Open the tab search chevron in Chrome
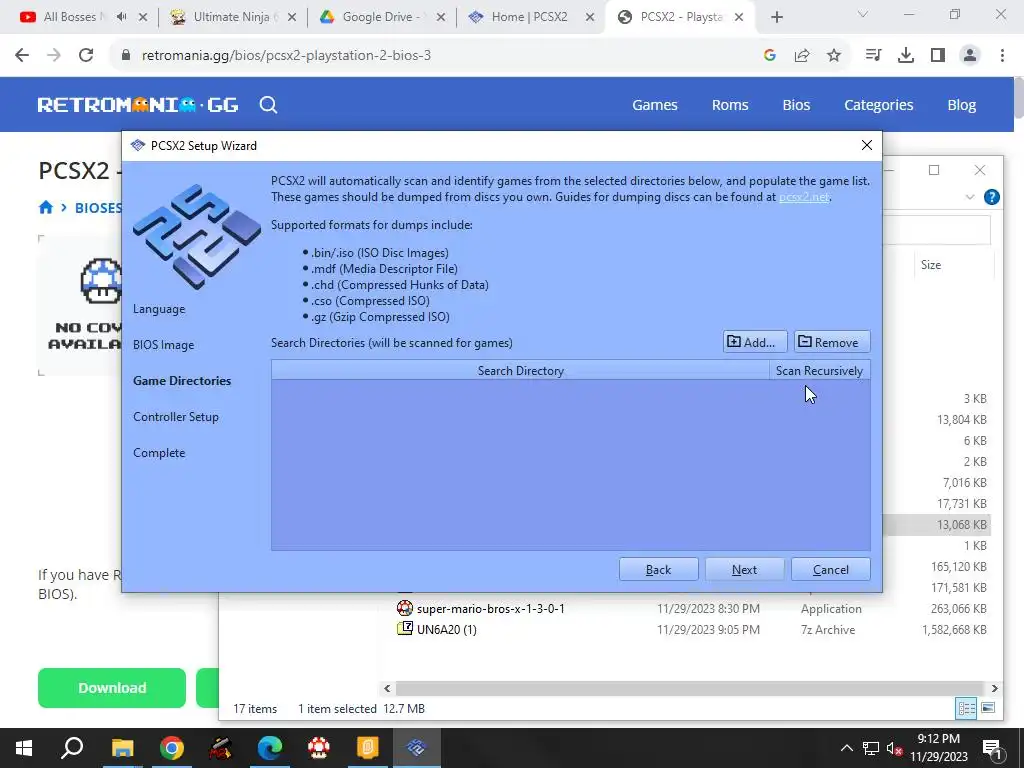This screenshot has width=1024, height=768. coord(863,14)
